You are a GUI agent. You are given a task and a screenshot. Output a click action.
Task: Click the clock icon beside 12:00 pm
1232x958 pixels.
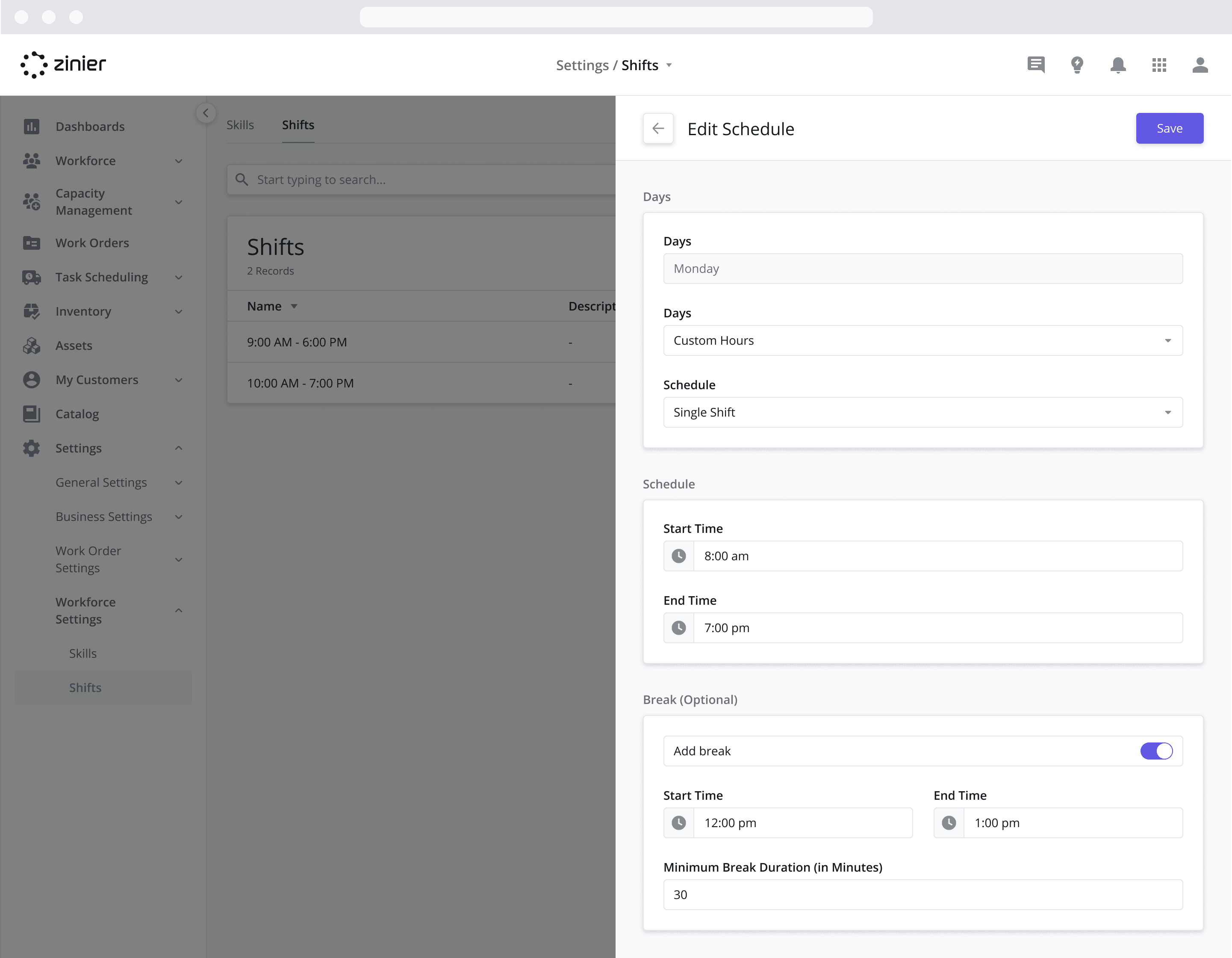pos(678,822)
